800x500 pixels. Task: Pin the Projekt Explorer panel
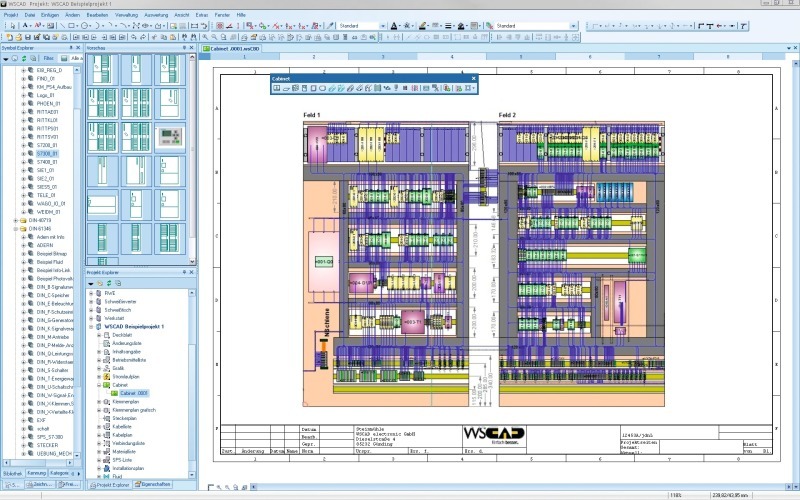[184, 272]
